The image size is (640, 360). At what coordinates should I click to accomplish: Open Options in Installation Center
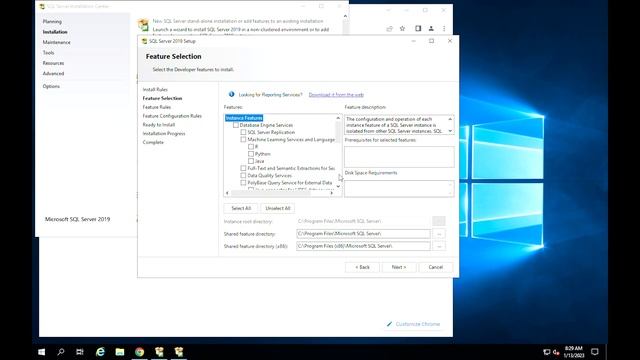(51, 86)
